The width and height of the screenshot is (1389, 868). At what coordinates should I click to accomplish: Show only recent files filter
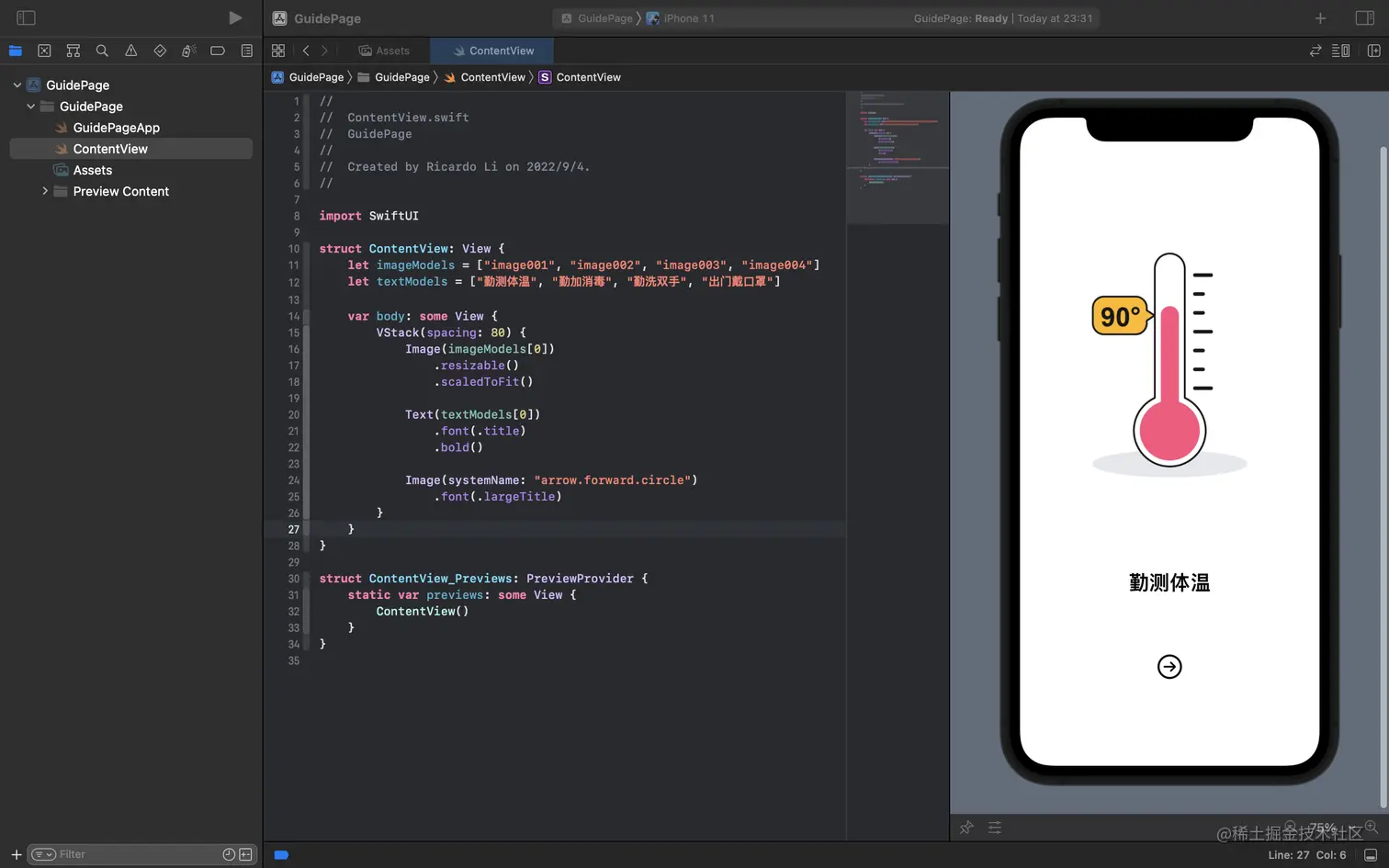pyautogui.click(x=229, y=854)
